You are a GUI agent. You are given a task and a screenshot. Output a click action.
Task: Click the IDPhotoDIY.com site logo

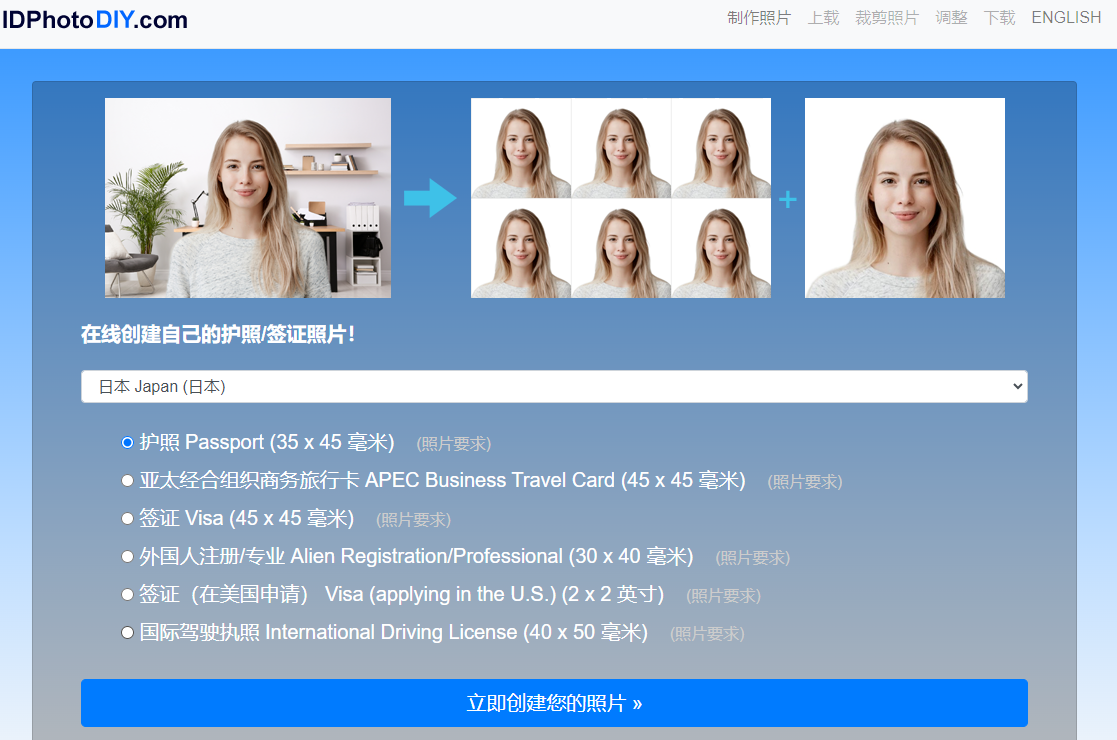[x=94, y=20]
